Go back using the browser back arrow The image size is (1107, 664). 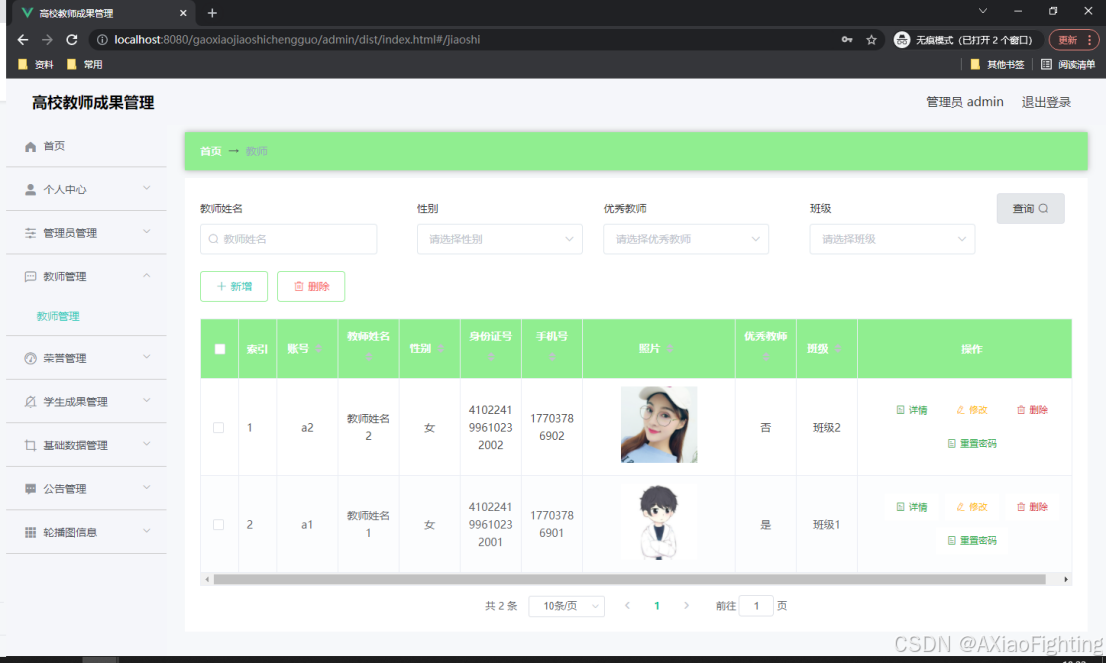[x=23, y=40]
